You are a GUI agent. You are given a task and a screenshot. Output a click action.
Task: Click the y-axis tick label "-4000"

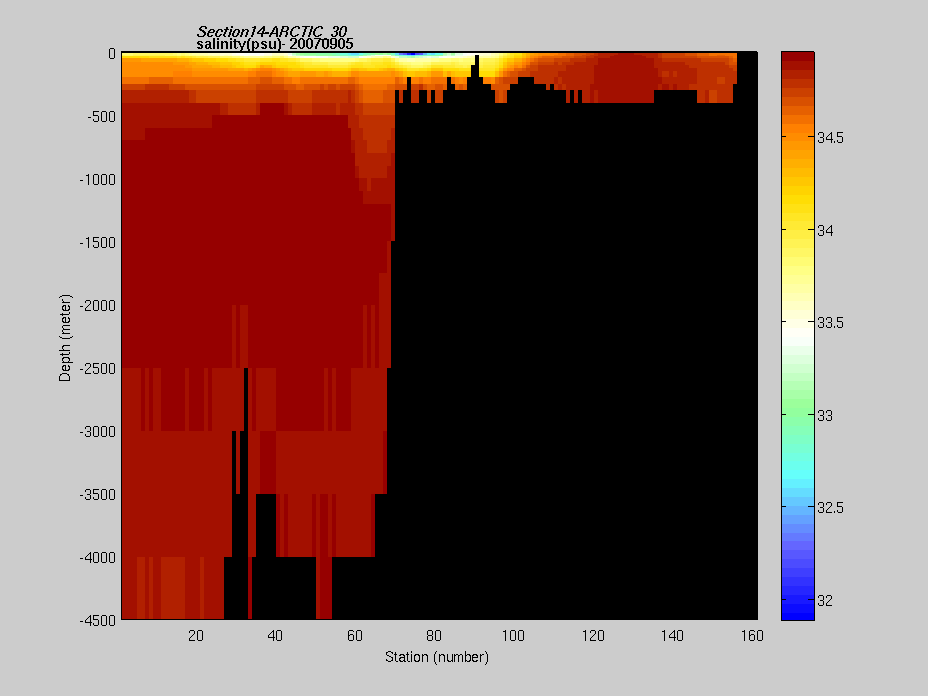click(98, 558)
